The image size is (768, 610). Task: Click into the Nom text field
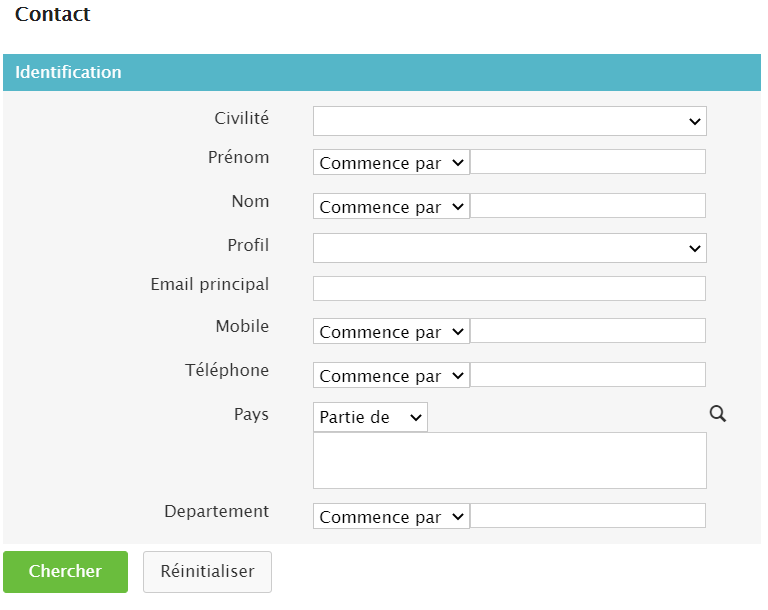click(x=587, y=206)
